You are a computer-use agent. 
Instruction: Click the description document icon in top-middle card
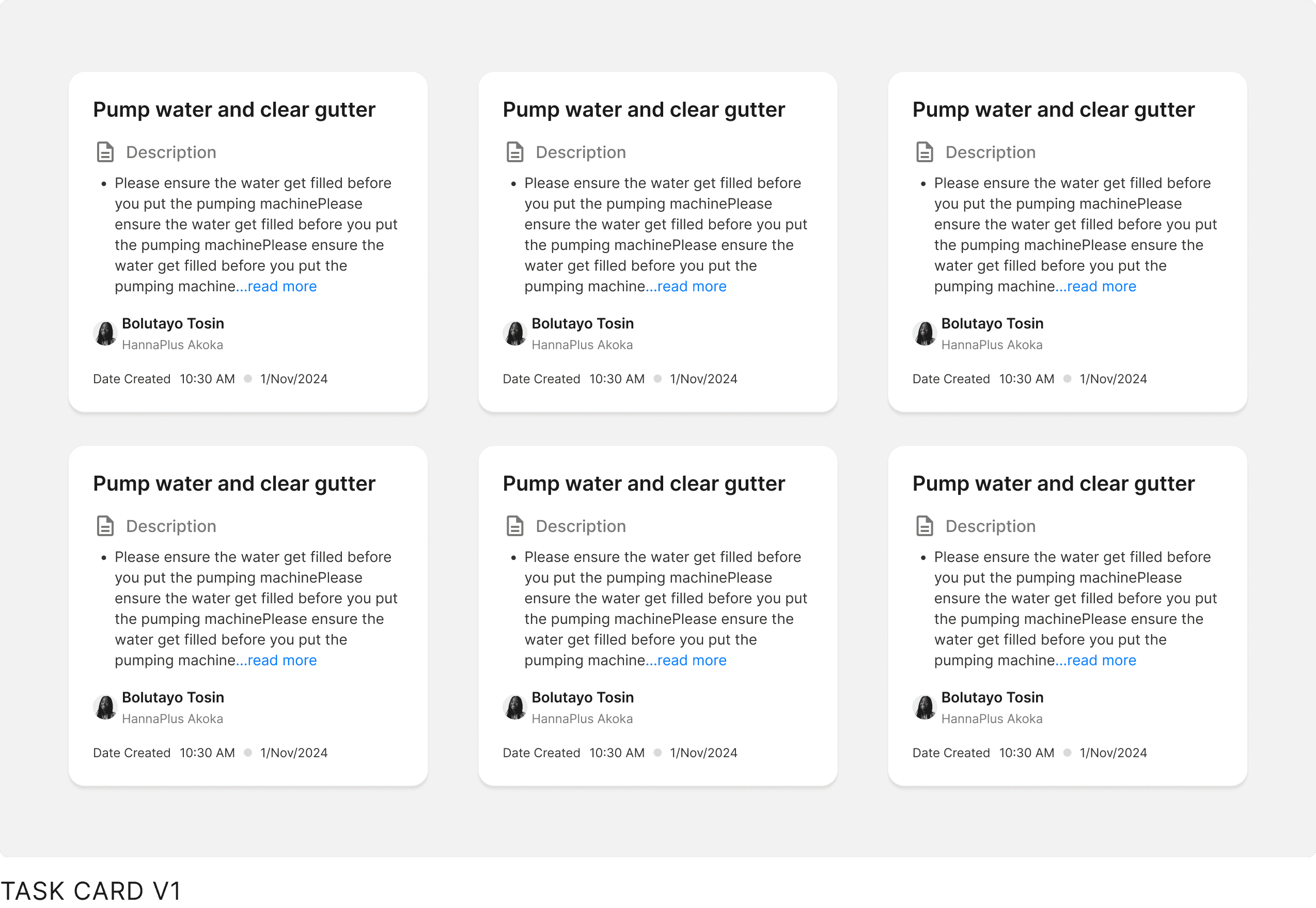coord(515,152)
